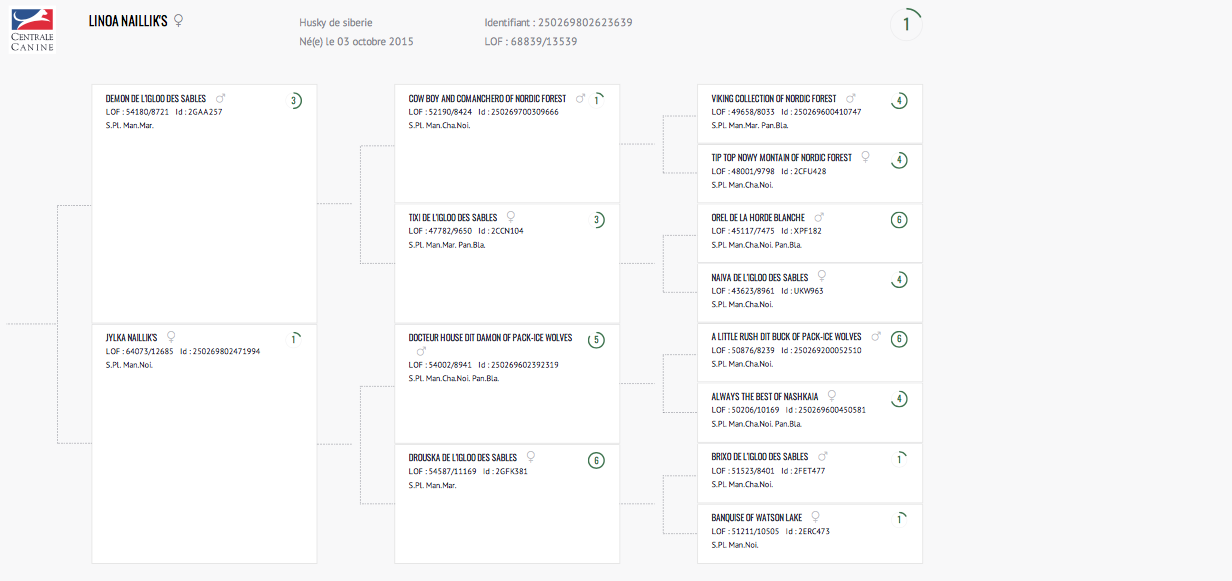Click circled 5 badge on Docteur House card

597,340
